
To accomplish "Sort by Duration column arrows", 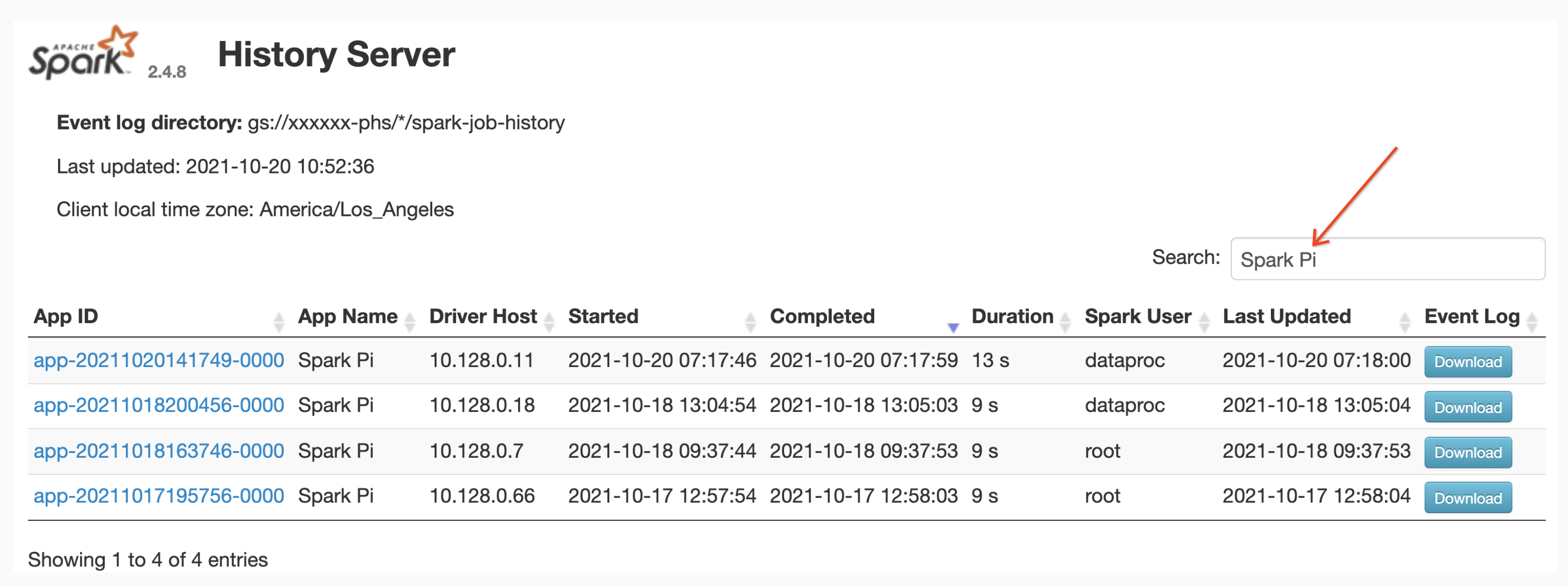I will click(x=1065, y=322).
